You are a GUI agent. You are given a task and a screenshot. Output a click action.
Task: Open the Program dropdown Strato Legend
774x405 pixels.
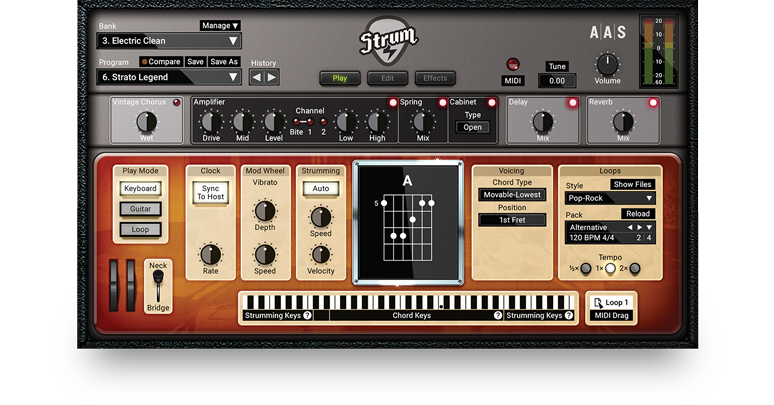[x=169, y=77]
